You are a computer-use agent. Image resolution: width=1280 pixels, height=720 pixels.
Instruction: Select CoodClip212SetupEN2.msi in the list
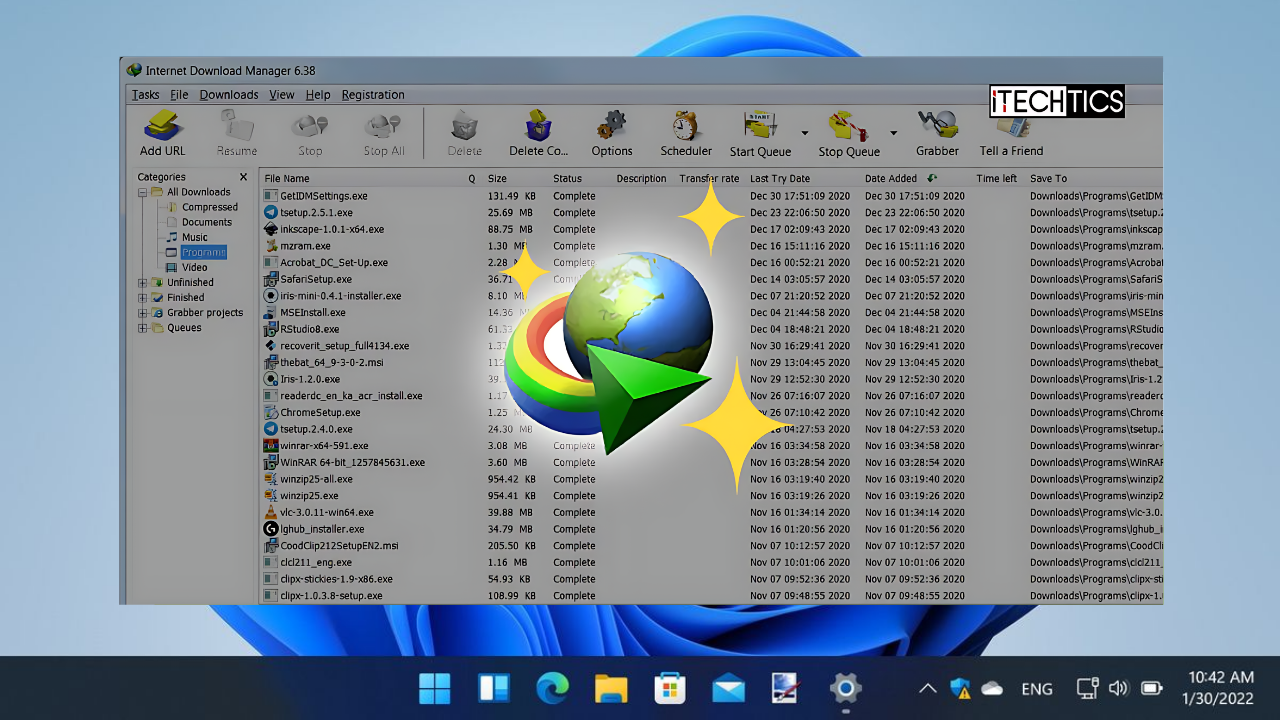(x=711, y=546)
